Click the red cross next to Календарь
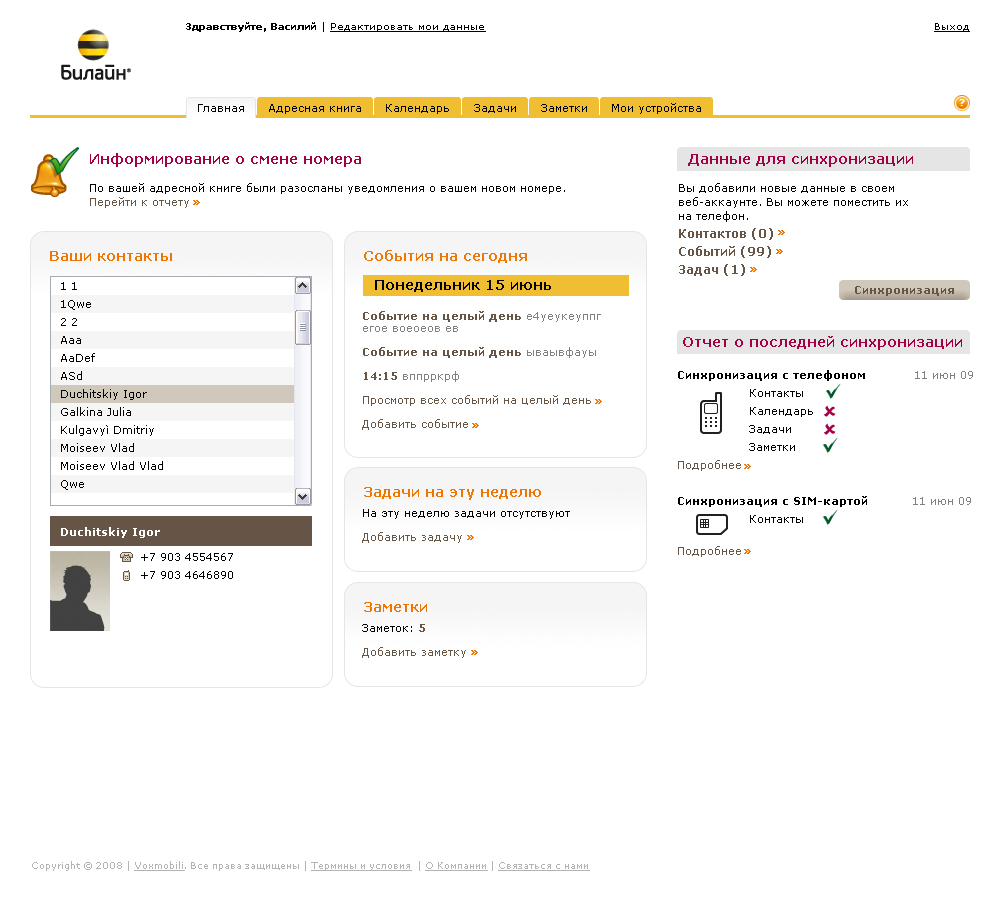The image size is (1000, 900). [x=830, y=411]
